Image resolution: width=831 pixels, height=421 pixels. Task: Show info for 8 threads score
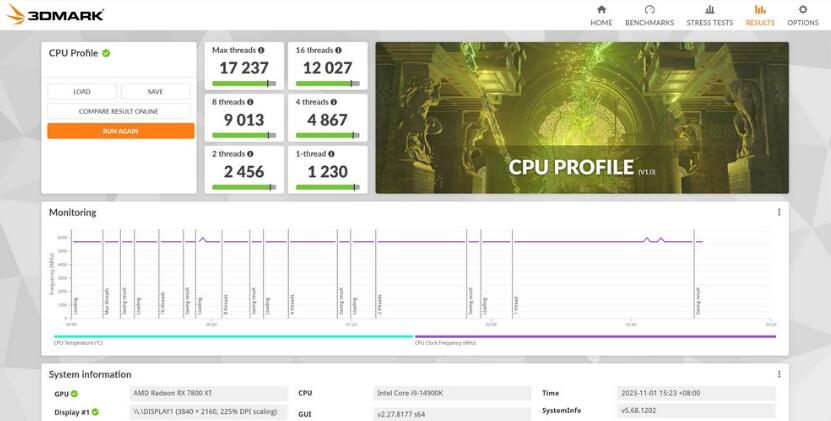tap(251, 102)
